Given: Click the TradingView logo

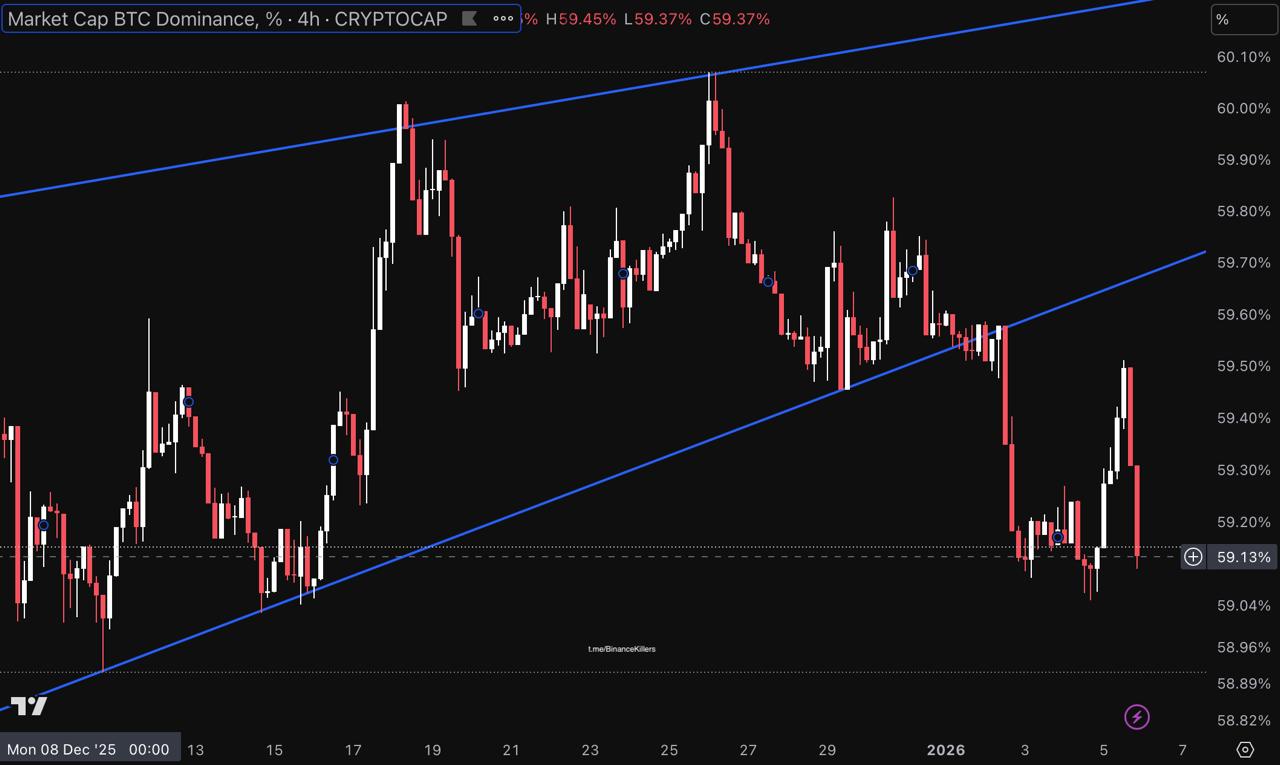Looking at the screenshot, I should click(x=29, y=706).
